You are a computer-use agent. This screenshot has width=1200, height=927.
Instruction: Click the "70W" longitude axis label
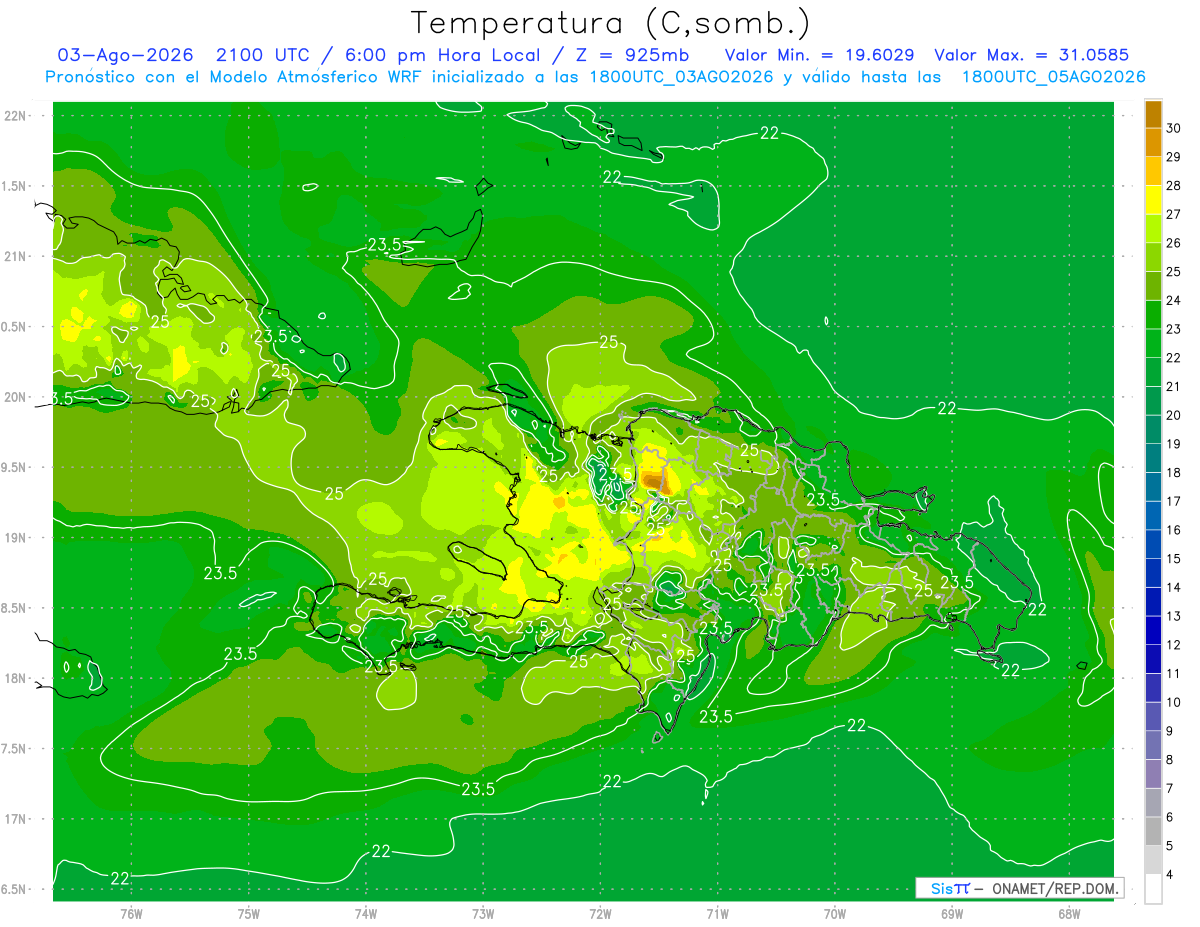tap(835, 913)
